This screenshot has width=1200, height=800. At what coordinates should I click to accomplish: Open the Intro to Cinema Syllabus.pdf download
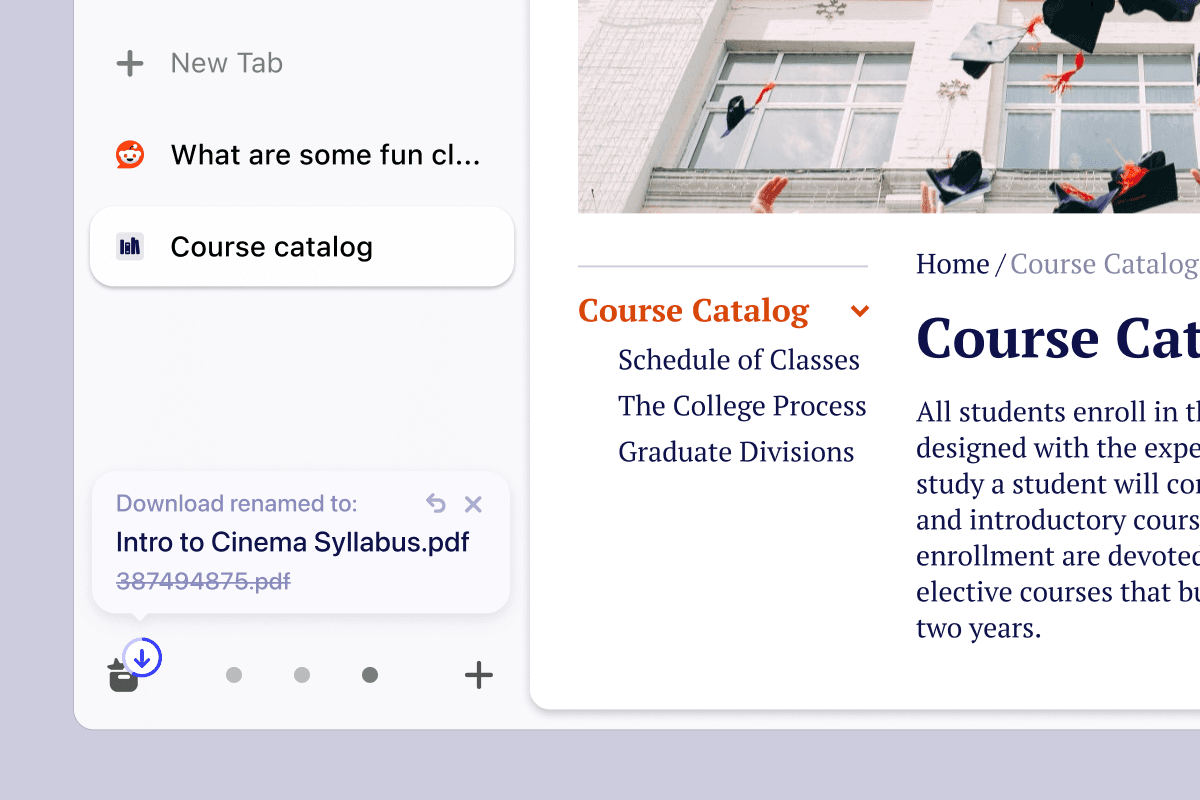tap(292, 543)
